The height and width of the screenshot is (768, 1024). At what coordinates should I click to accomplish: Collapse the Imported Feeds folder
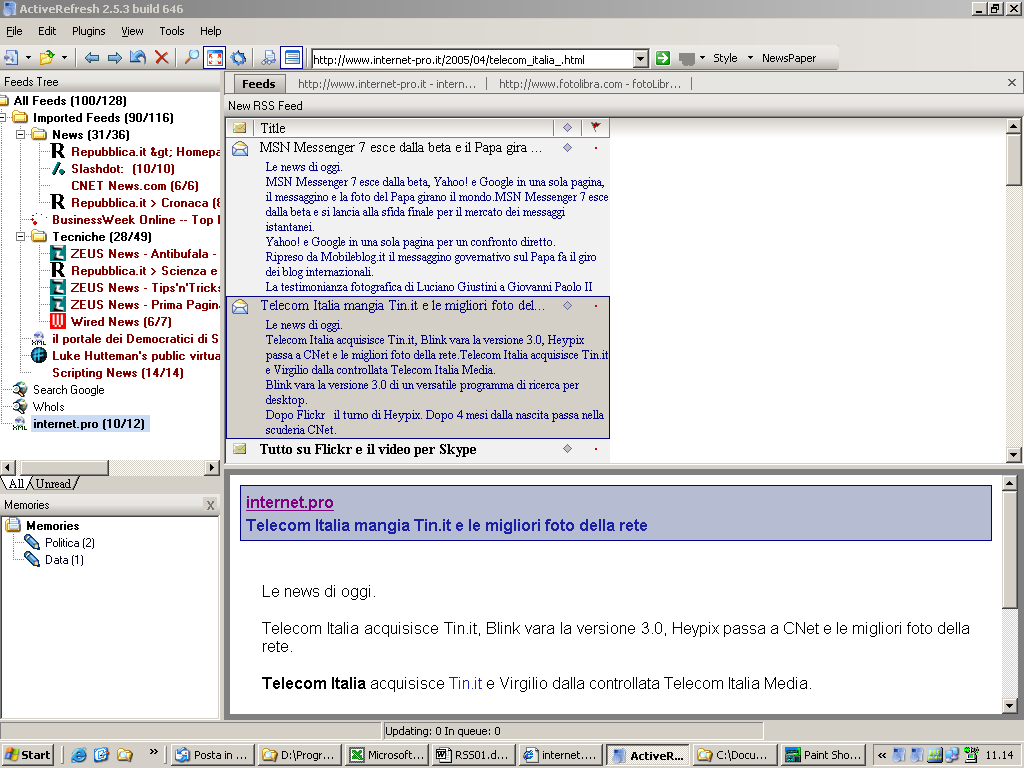click(x=3, y=118)
